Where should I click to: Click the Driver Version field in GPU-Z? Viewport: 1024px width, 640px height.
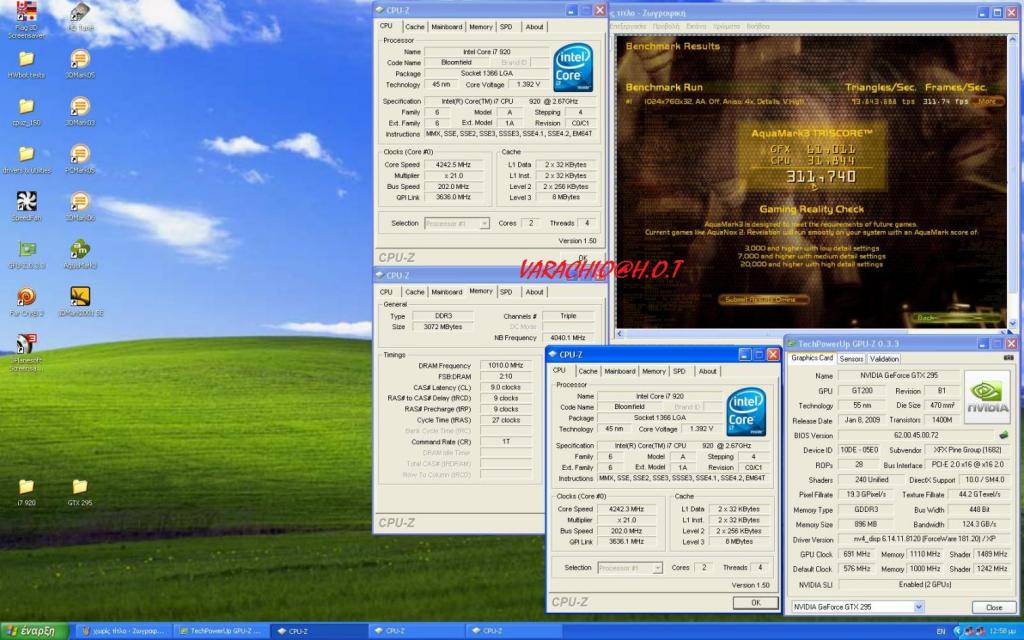tap(923, 539)
